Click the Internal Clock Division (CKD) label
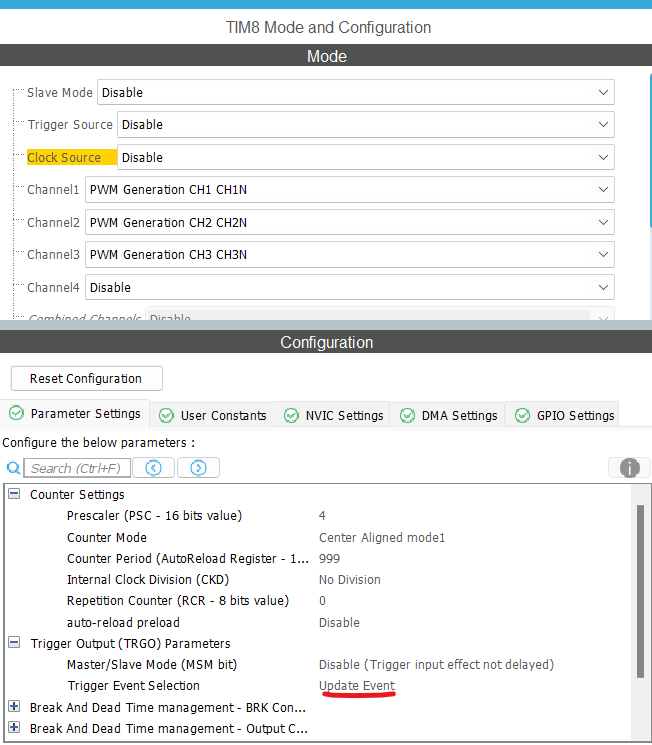652x745 pixels. tap(148, 580)
